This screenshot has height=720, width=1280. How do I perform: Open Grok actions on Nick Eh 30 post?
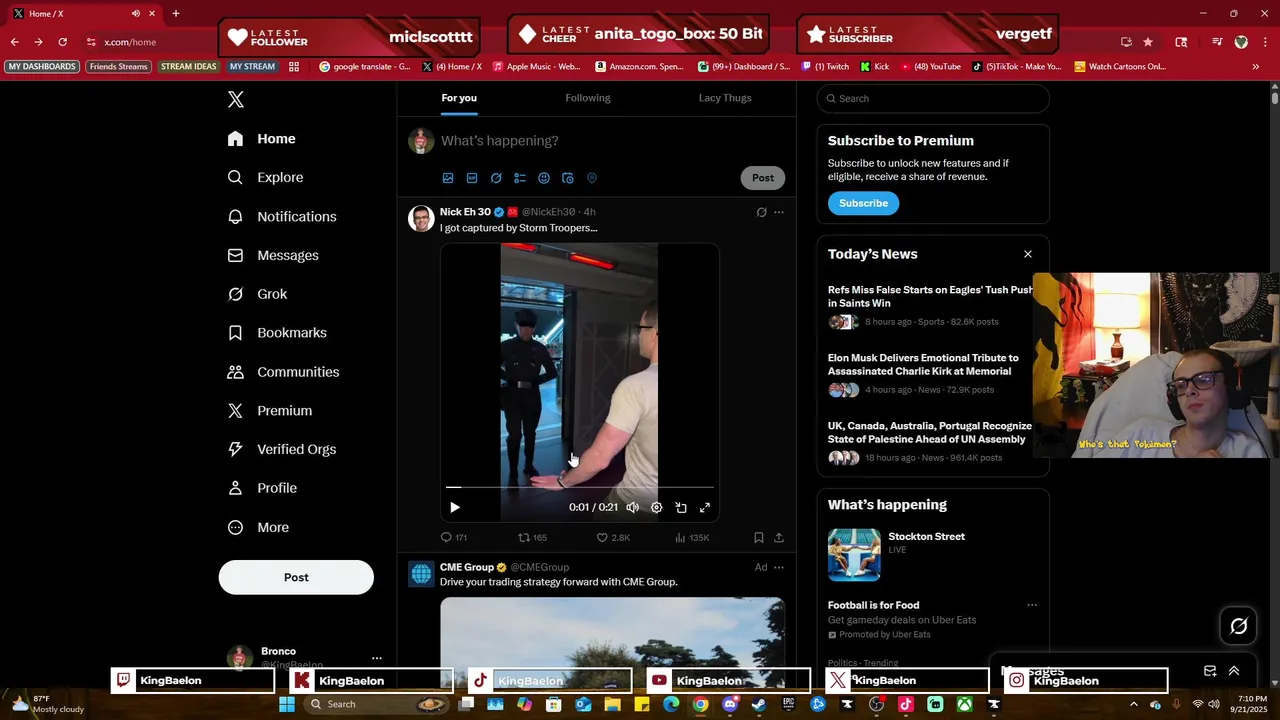[761, 212]
